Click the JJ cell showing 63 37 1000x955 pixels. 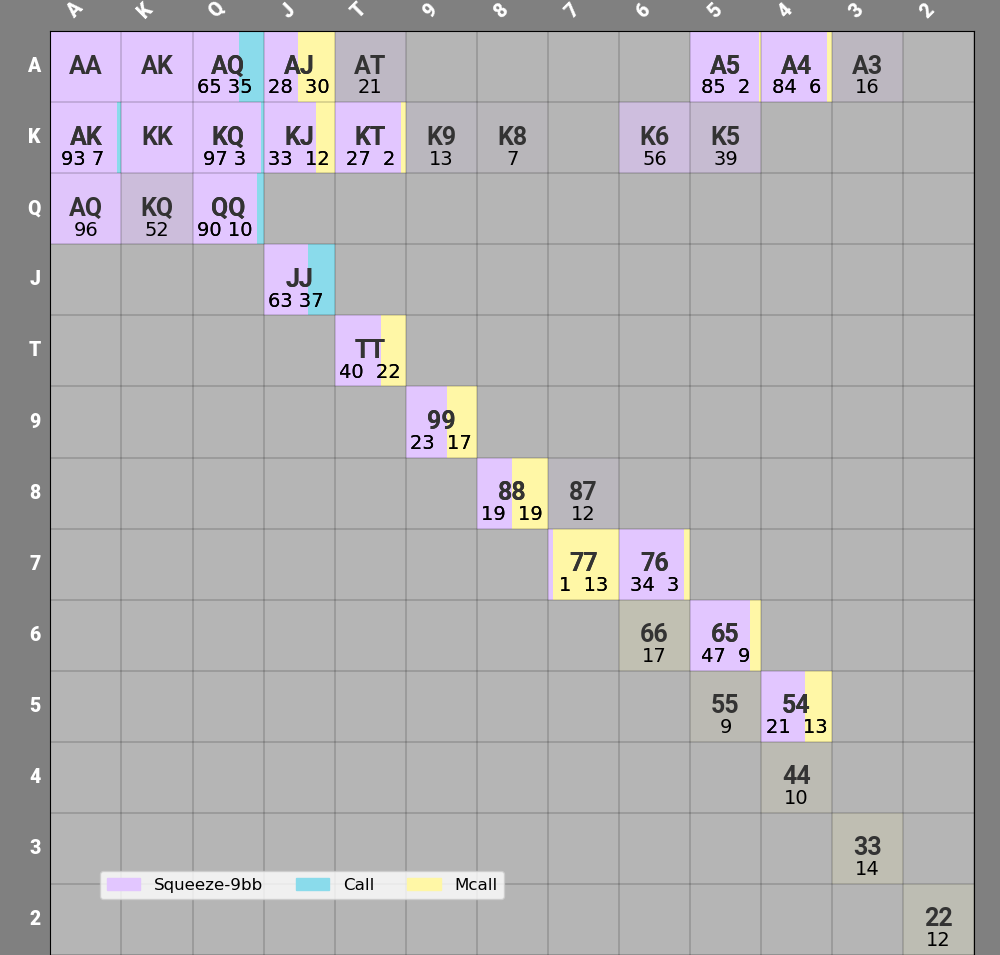click(x=299, y=280)
